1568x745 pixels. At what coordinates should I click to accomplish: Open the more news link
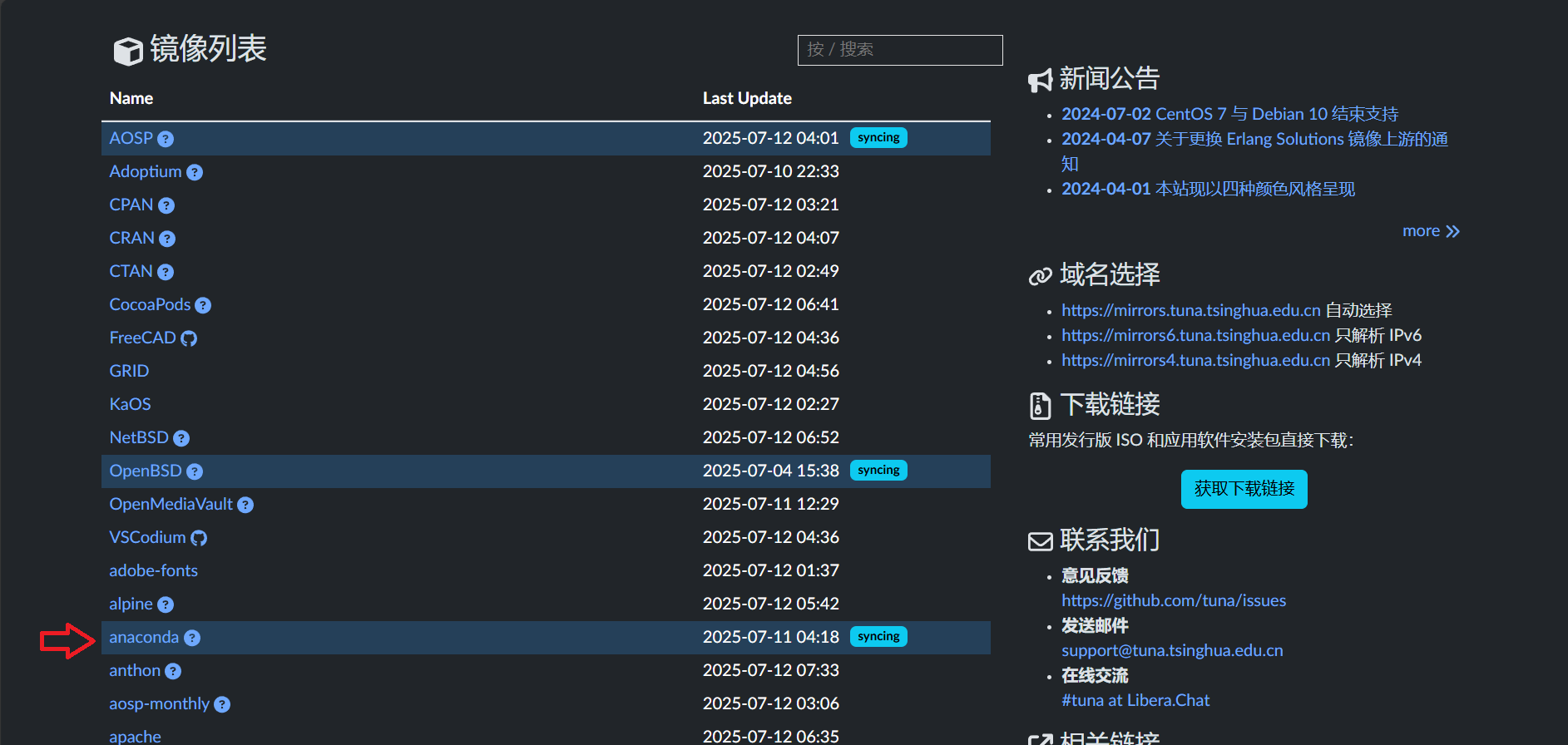click(x=1431, y=231)
